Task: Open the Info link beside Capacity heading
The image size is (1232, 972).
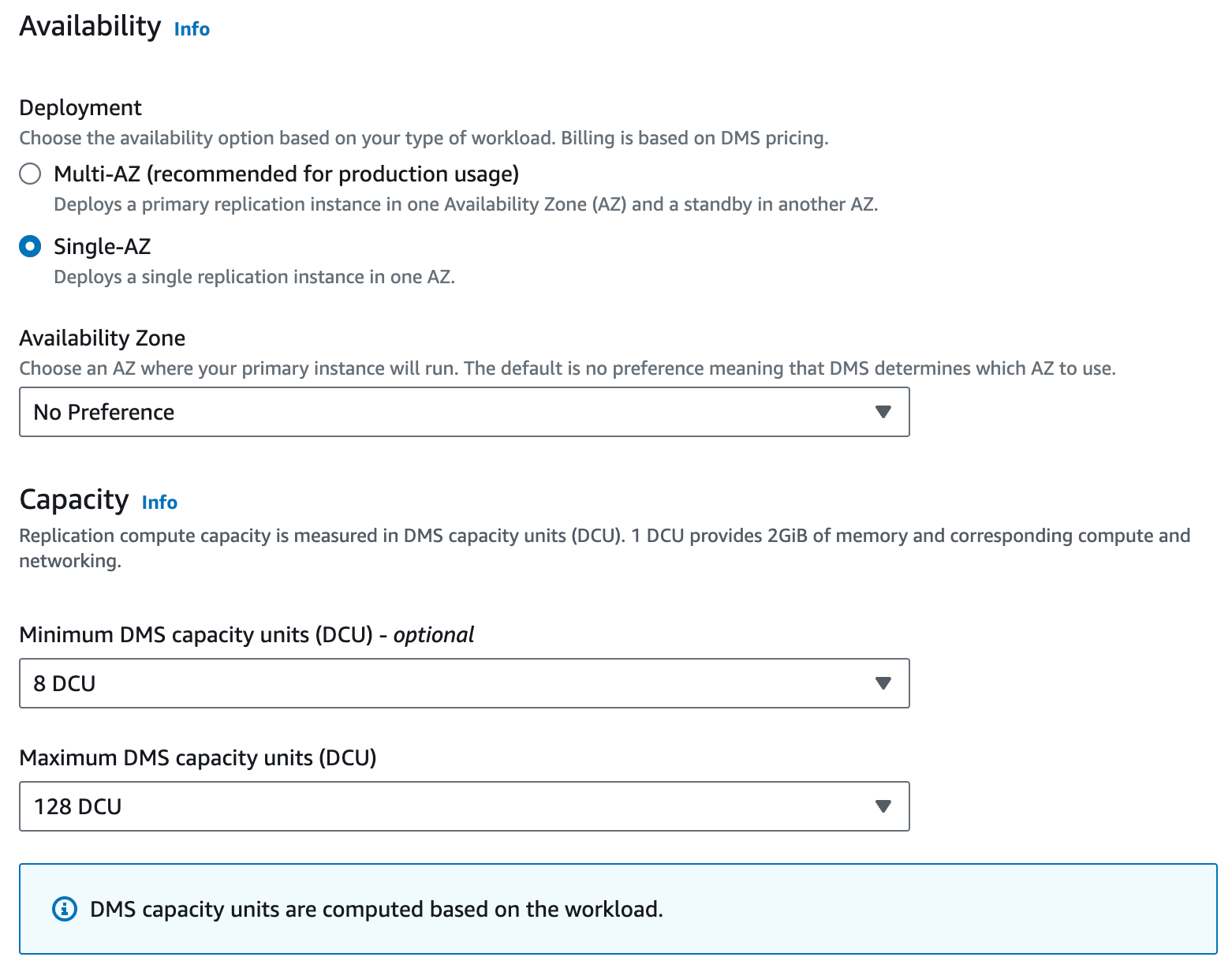Action: click(x=159, y=502)
